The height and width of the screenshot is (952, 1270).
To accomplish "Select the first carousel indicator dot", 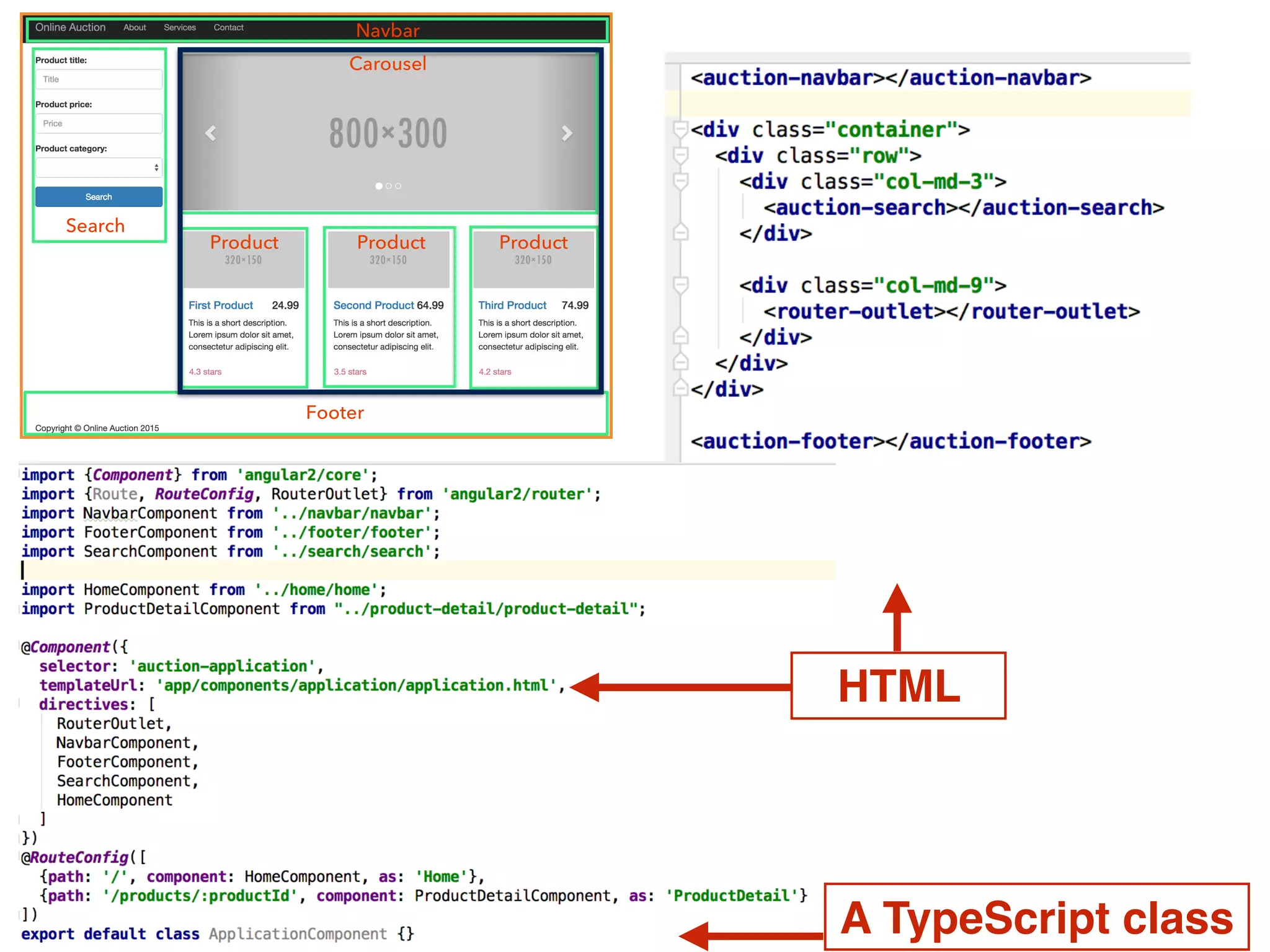I will 379,186.
